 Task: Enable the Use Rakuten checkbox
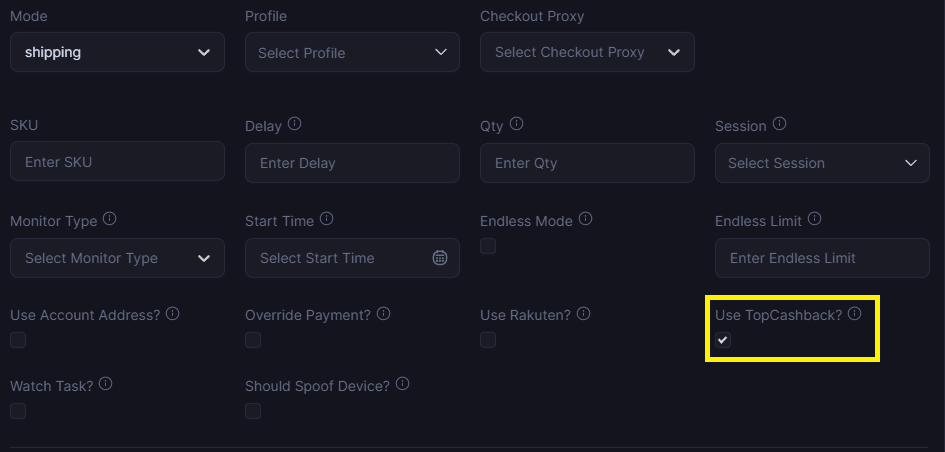[x=488, y=340]
